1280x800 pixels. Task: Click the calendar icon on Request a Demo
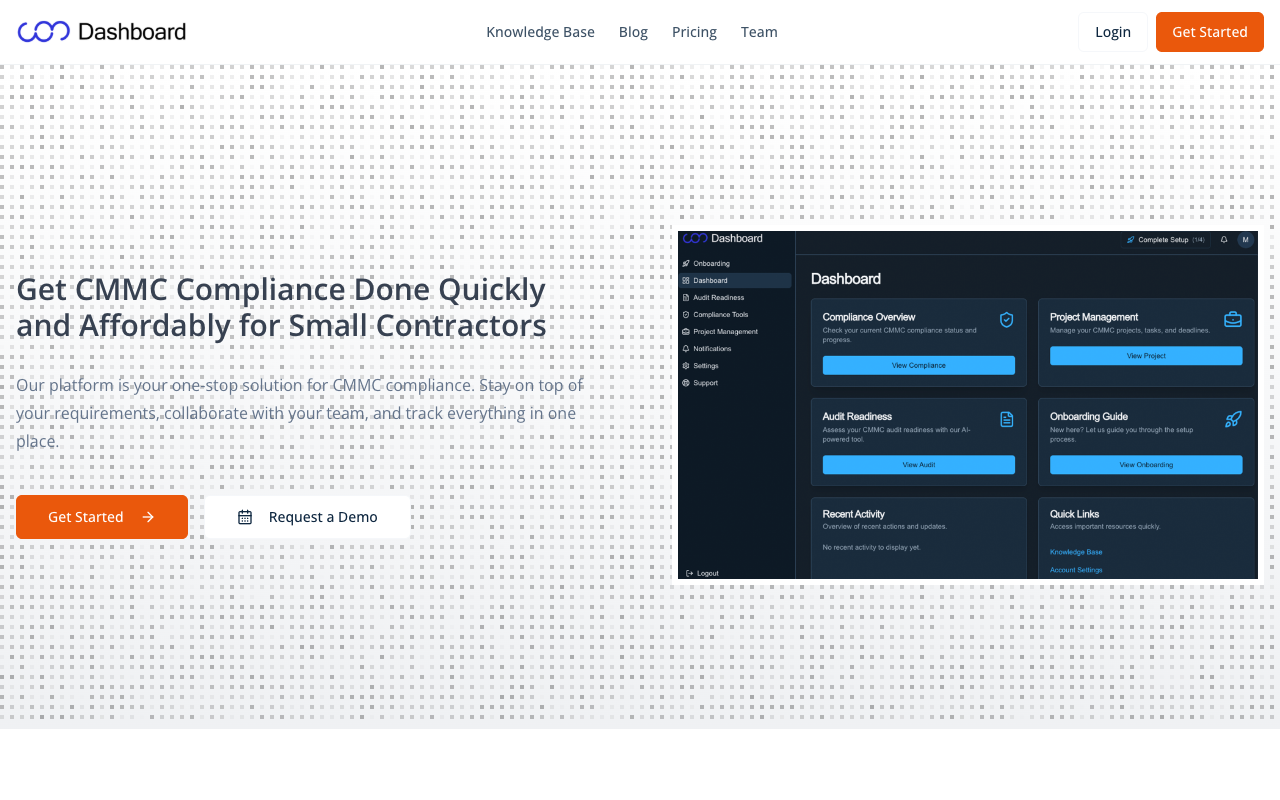(244, 517)
